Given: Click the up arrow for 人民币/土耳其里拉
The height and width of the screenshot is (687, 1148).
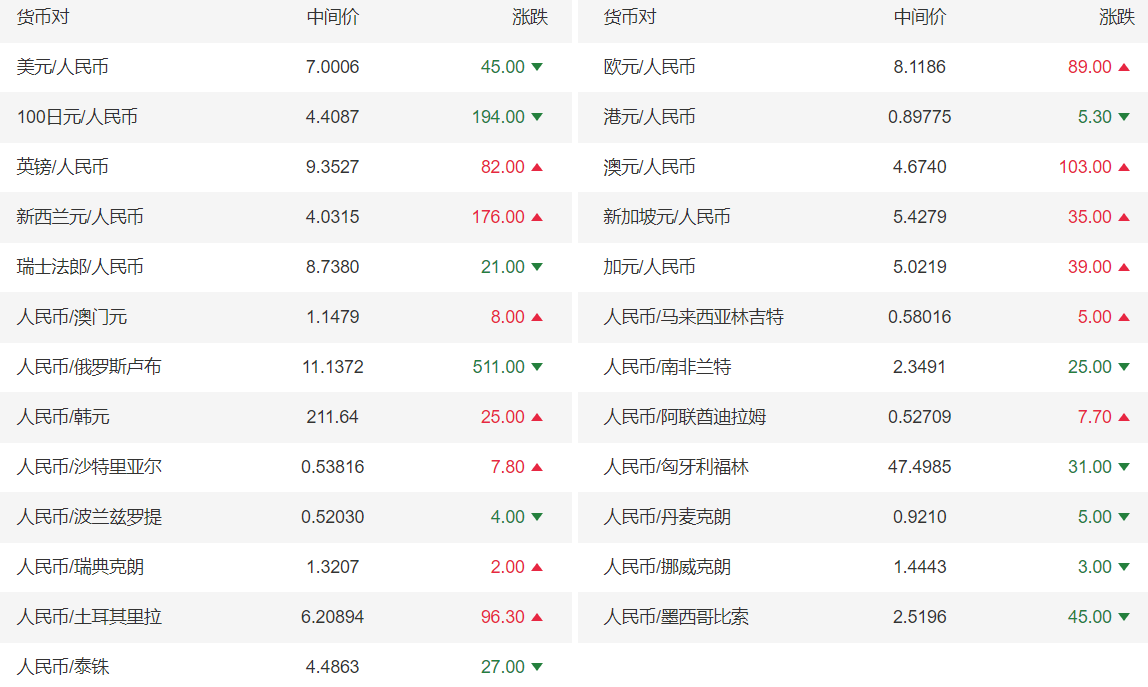Looking at the screenshot, I should tap(537, 617).
